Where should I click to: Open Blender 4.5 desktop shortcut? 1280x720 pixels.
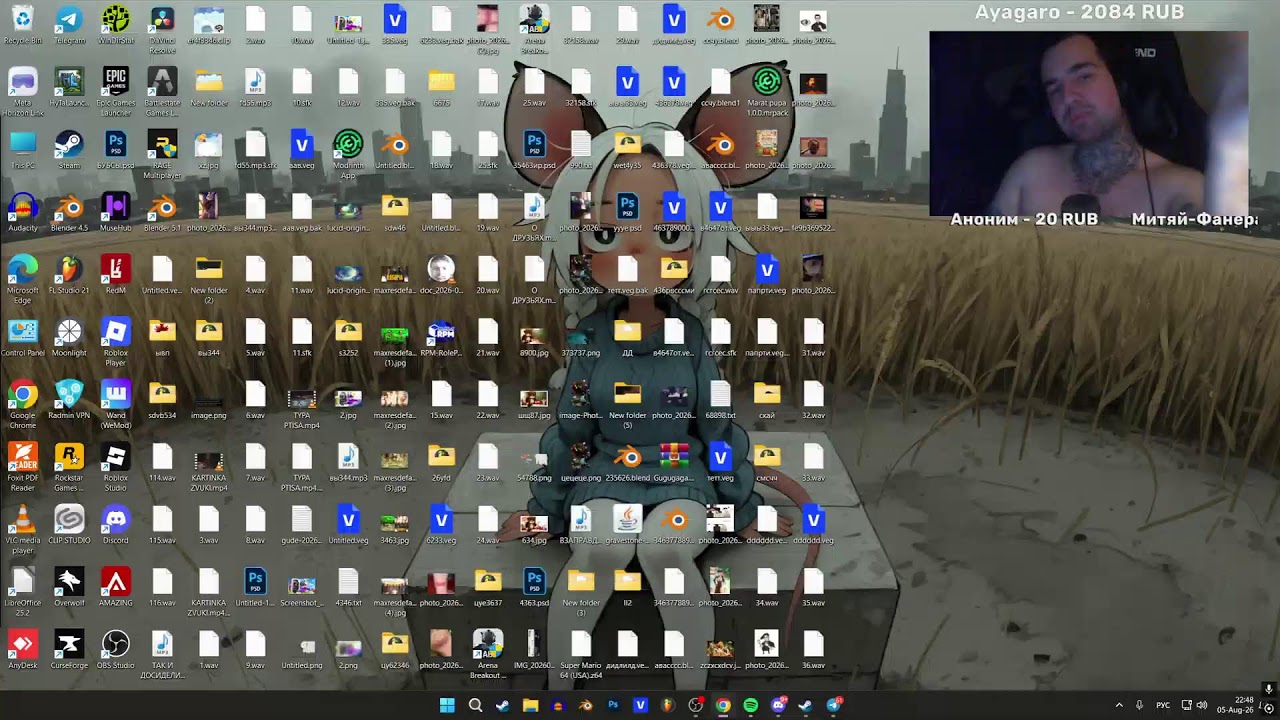[x=69, y=213]
